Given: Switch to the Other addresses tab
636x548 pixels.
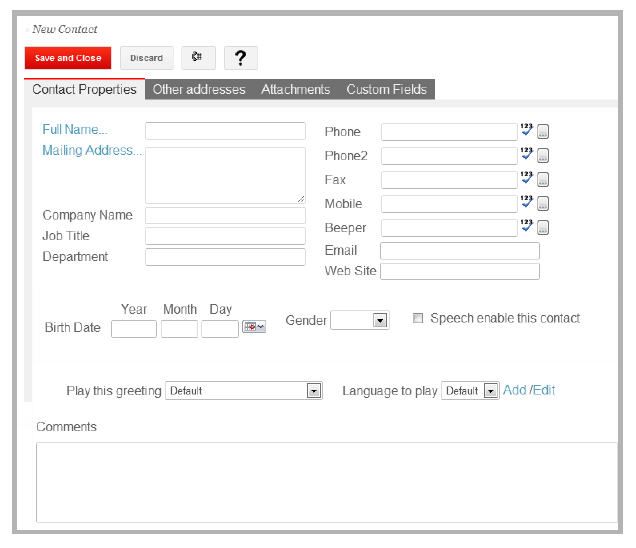Looking at the screenshot, I should pyautogui.click(x=199, y=90).
